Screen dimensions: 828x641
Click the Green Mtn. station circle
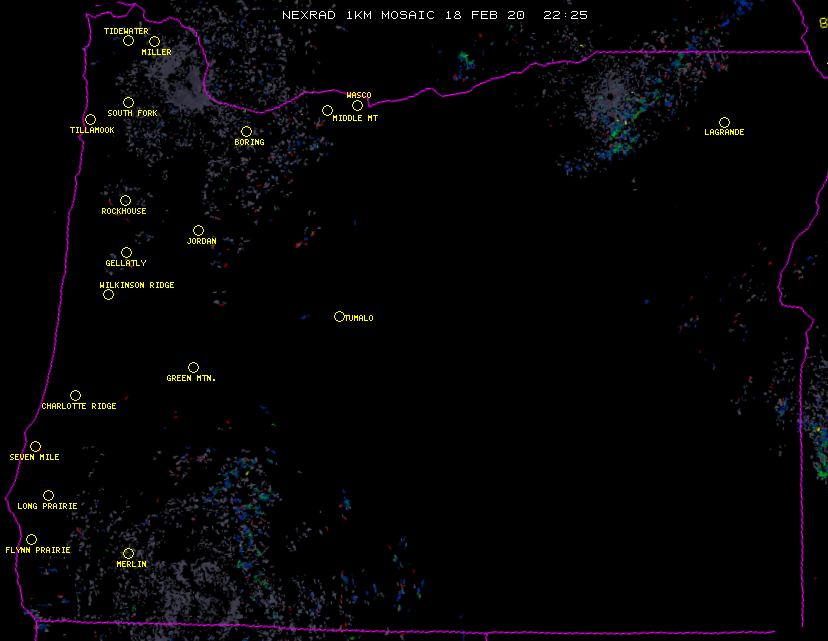point(193,368)
